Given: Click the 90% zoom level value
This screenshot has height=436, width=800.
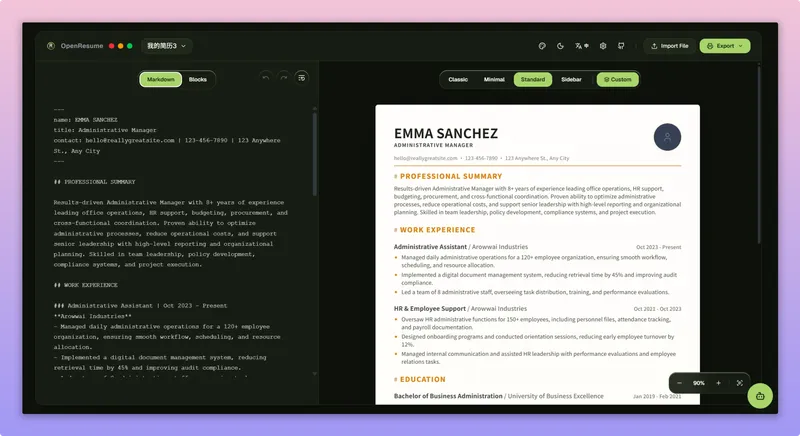Looking at the screenshot, I should [698, 383].
